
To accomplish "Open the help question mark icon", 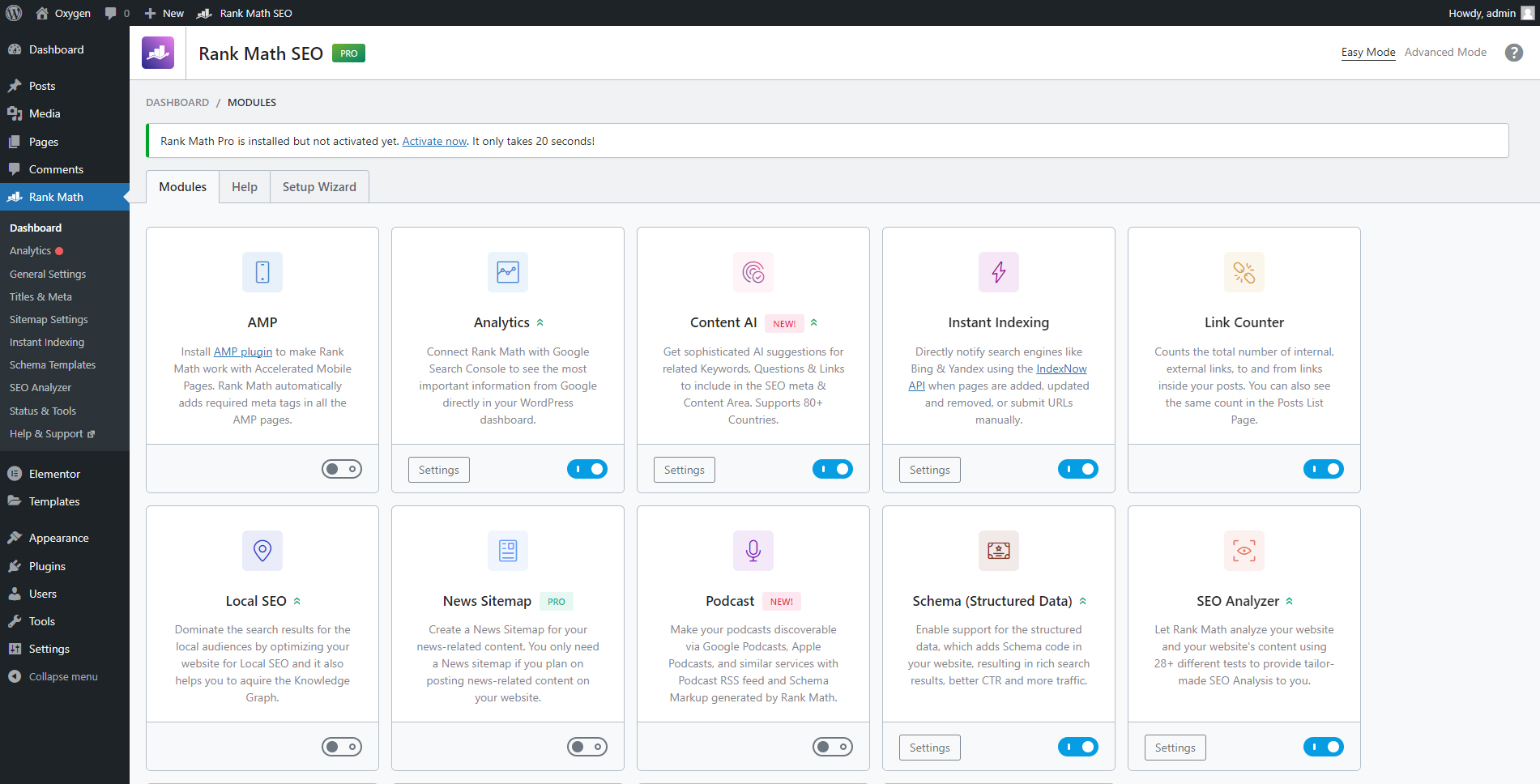I will click(1513, 53).
